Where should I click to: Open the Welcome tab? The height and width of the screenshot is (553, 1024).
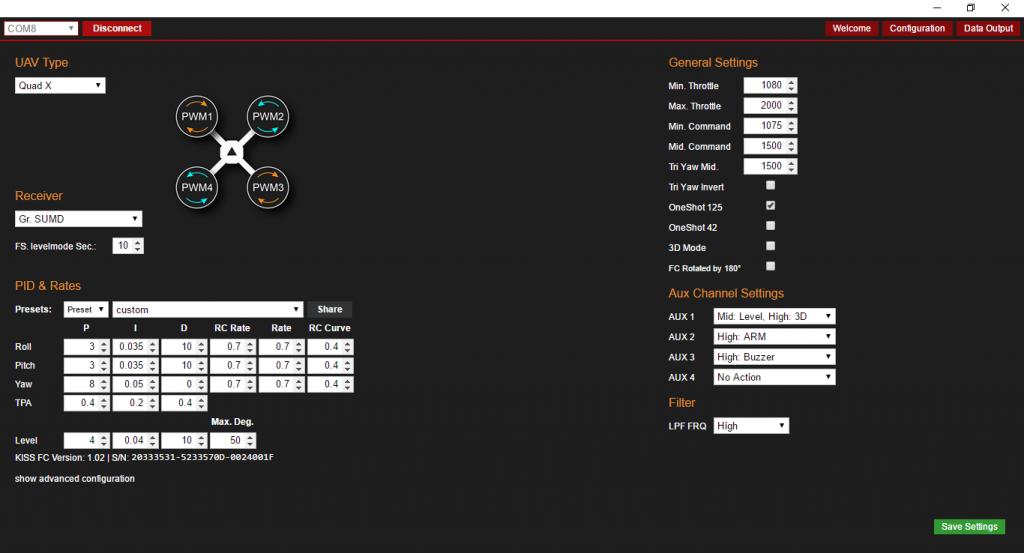pyautogui.click(x=851, y=28)
